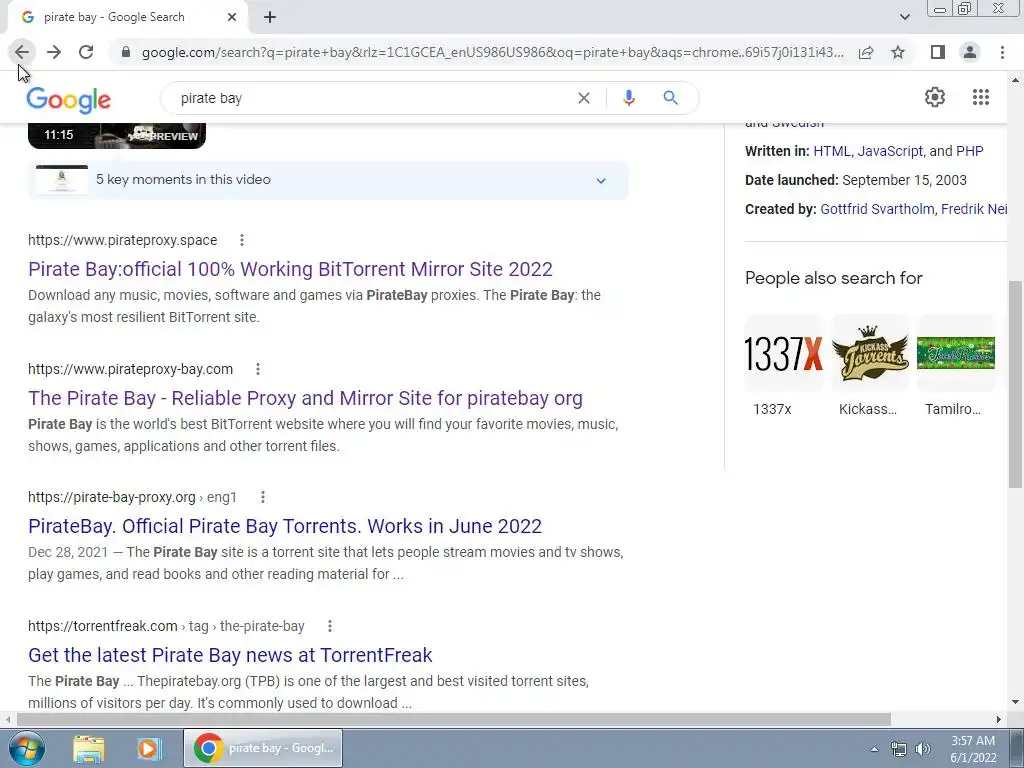Click the vertical page scrollbar thumb
This screenshot has width=1024, height=768.
point(1015,384)
